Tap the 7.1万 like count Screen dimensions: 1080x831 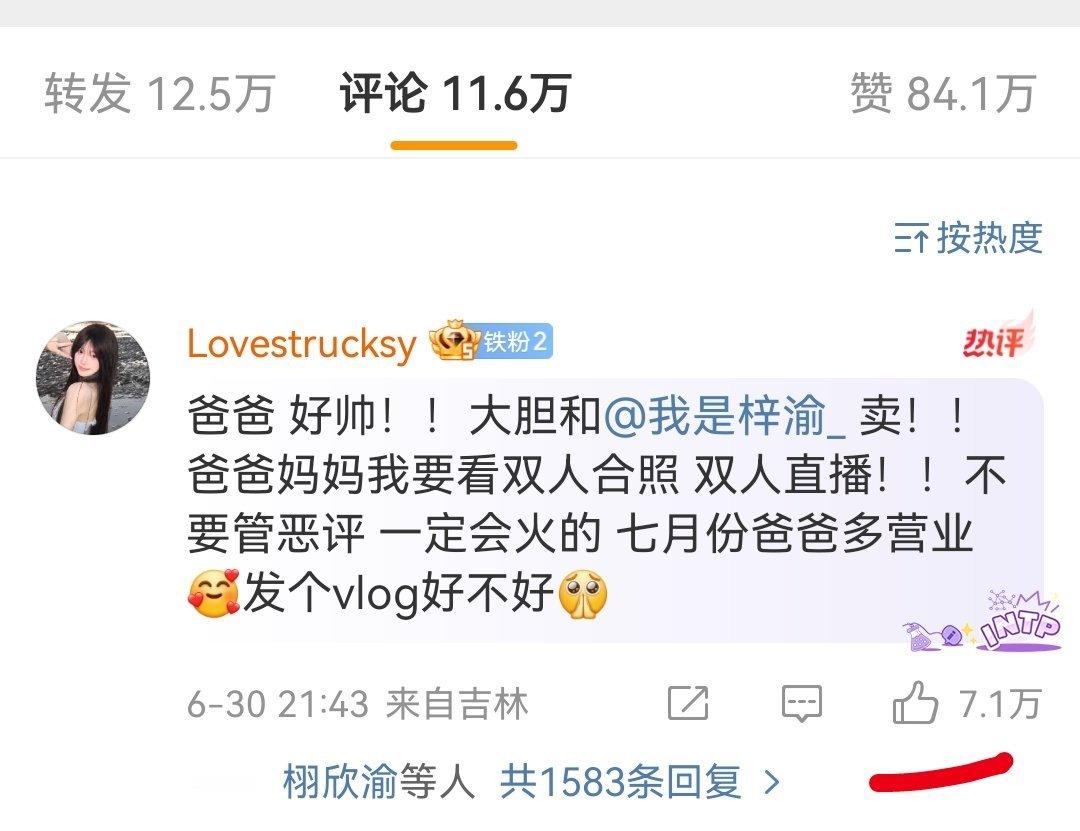pyautogui.click(x=1000, y=704)
